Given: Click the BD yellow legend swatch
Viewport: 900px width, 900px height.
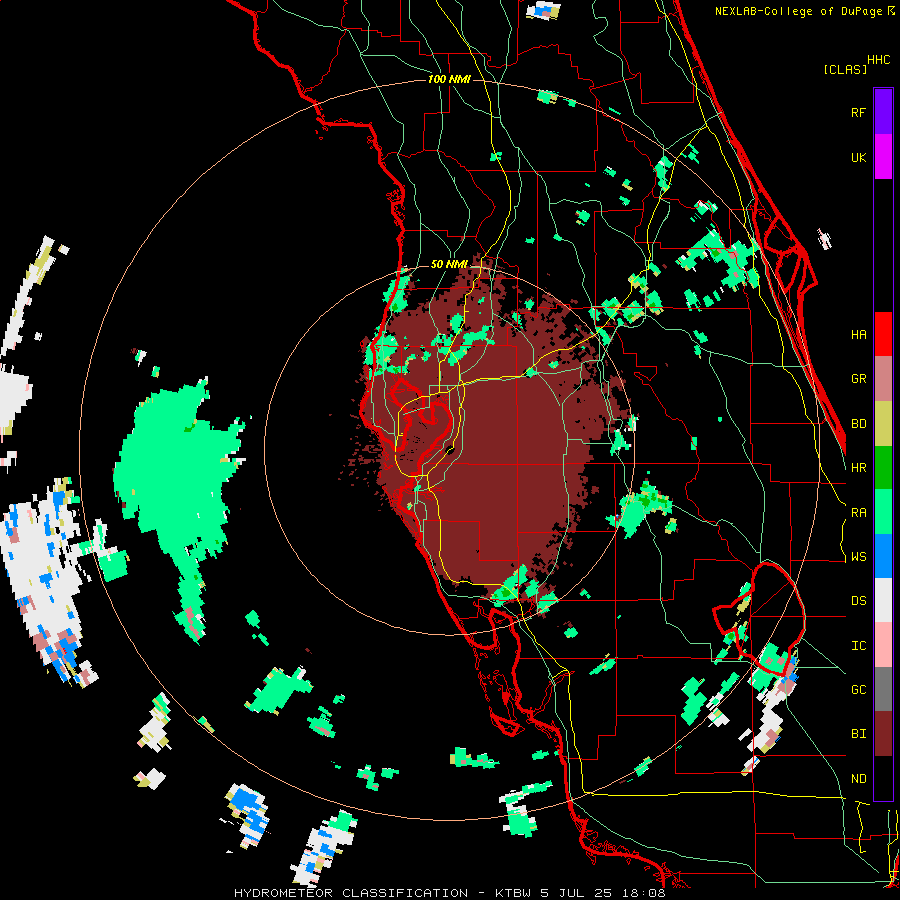Looking at the screenshot, I should pos(883,424).
